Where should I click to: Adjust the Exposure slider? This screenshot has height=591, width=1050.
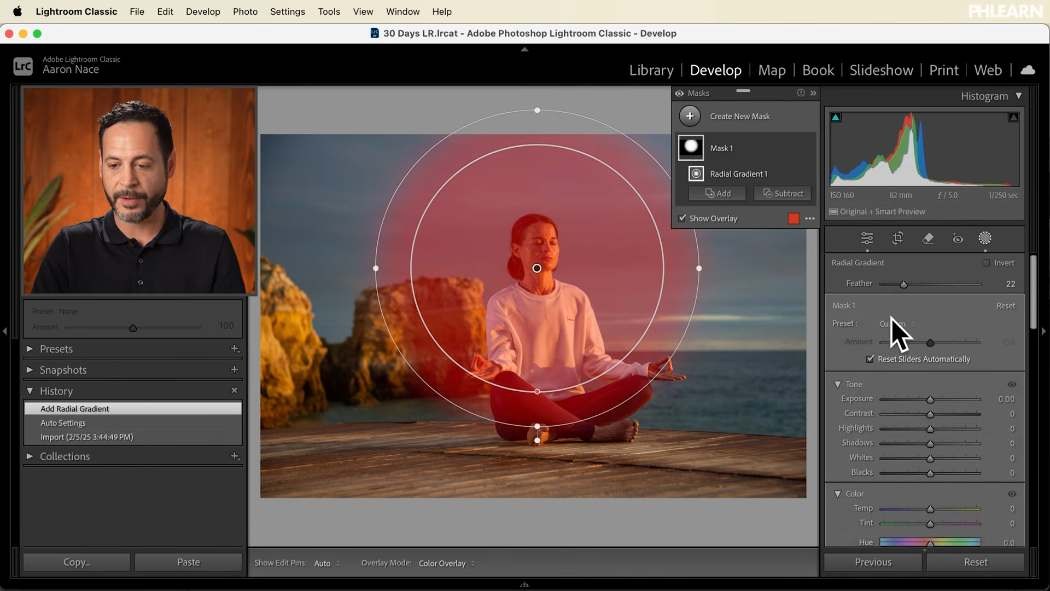click(930, 400)
